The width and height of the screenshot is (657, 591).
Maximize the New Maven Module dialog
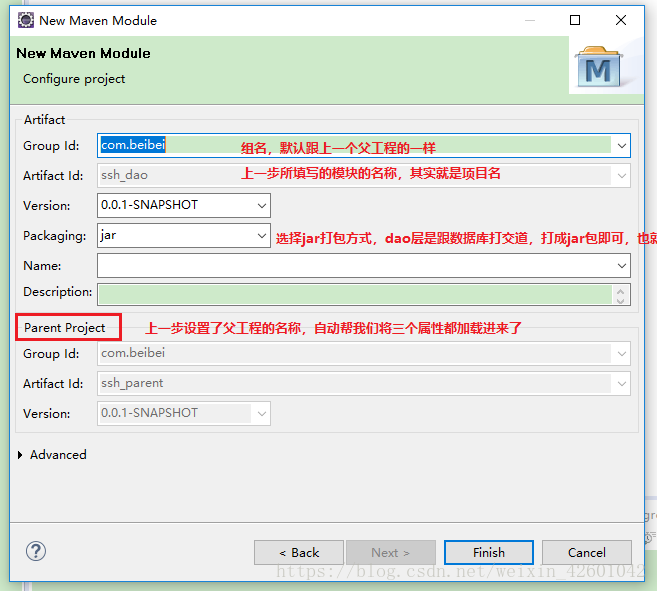575,20
